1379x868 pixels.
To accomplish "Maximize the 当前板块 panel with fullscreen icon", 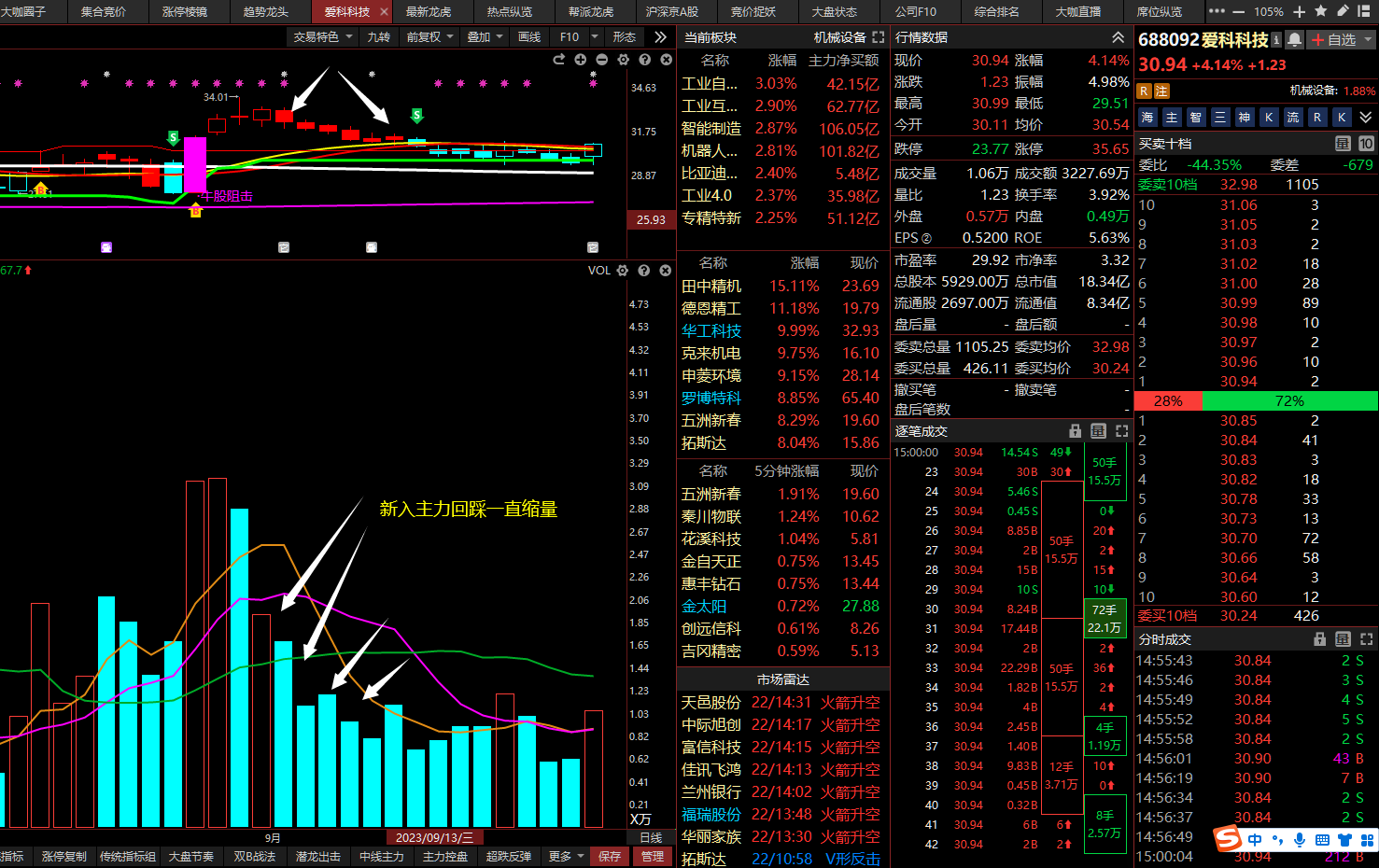I will (x=878, y=37).
